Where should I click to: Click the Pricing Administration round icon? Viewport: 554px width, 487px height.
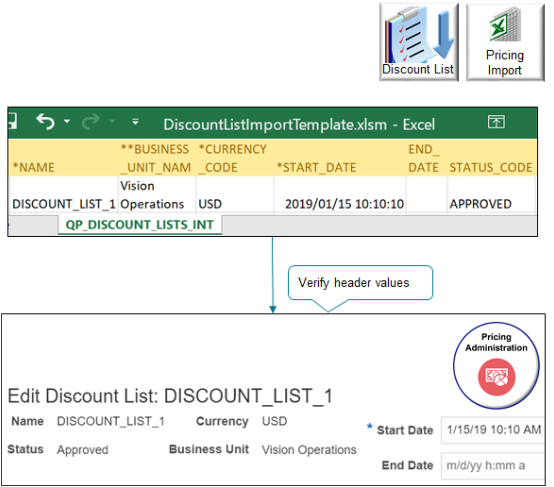(x=496, y=366)
